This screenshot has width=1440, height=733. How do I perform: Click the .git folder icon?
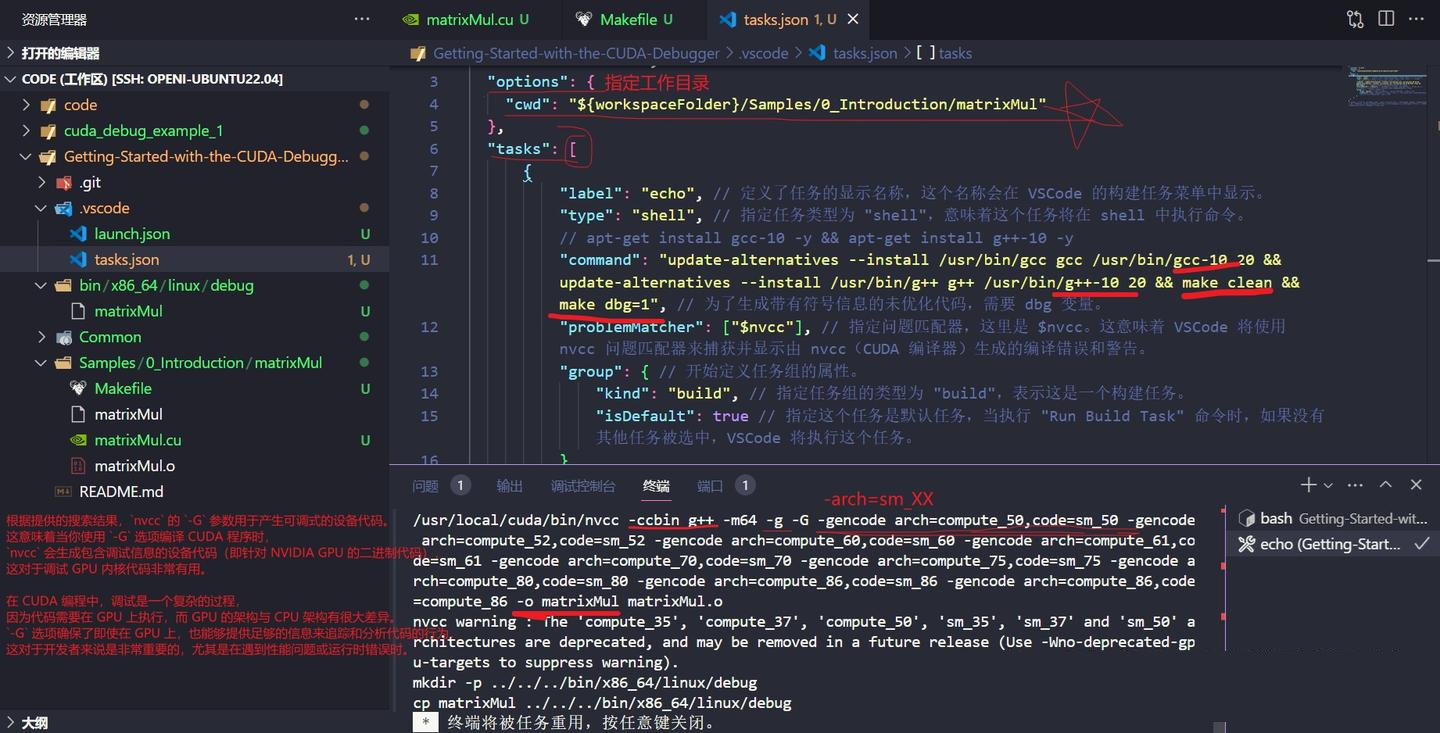coord(63,182)
